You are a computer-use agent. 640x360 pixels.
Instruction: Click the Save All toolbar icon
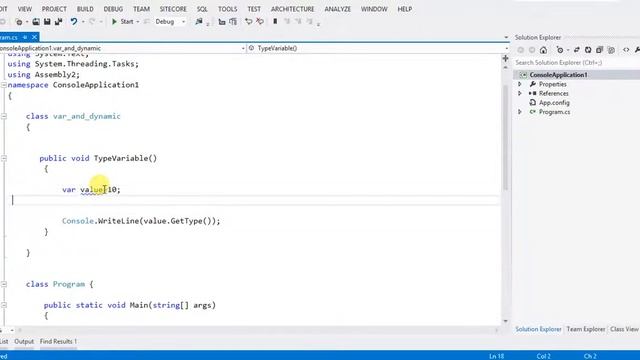coord(58,22)
